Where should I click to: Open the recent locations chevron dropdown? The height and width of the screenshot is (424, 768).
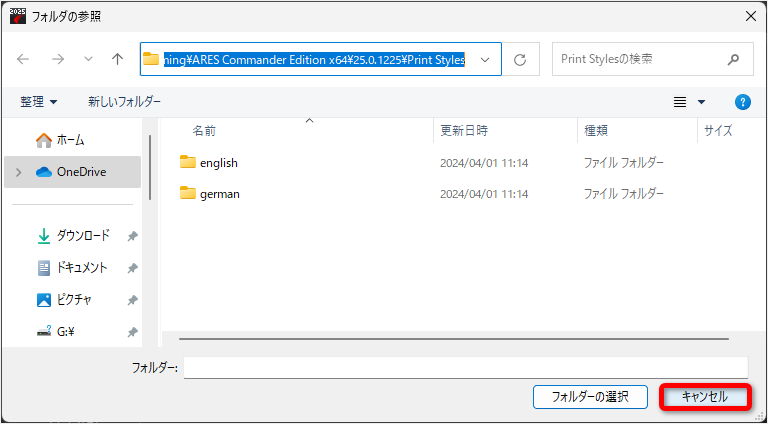tap(89, 59)
